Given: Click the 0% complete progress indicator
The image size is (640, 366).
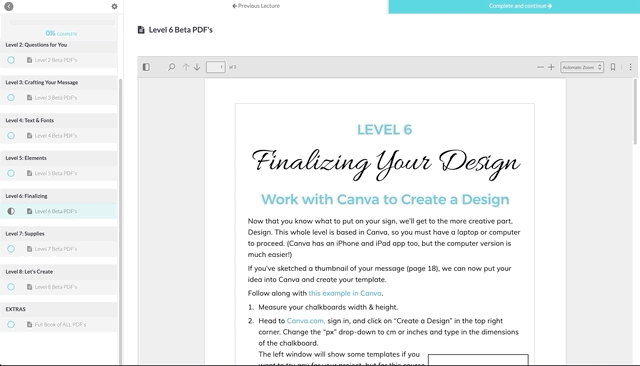Looking at the screenshot, I should click(x=61, y=33).
